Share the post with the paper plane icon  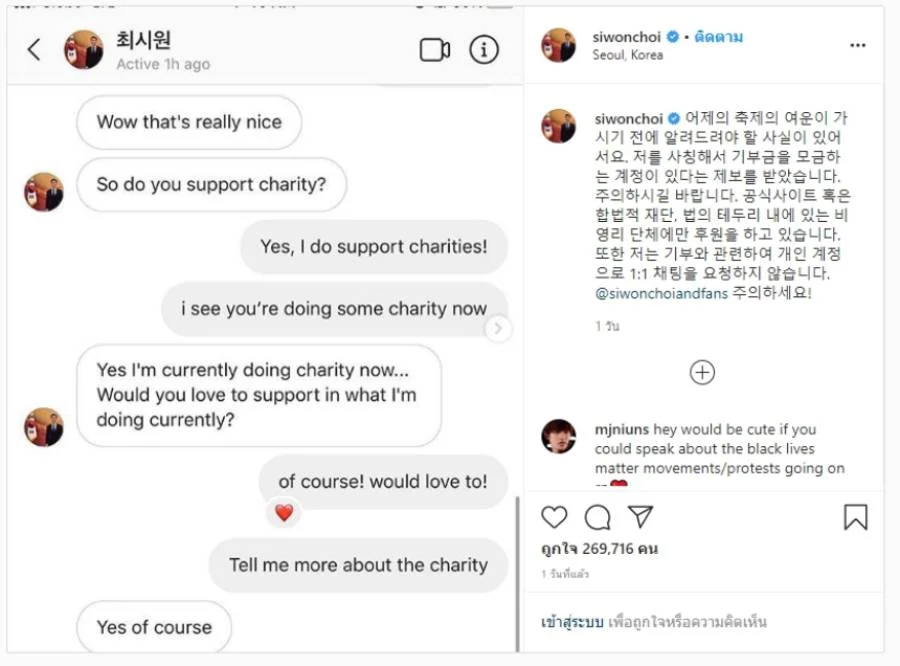coord(641,516)
